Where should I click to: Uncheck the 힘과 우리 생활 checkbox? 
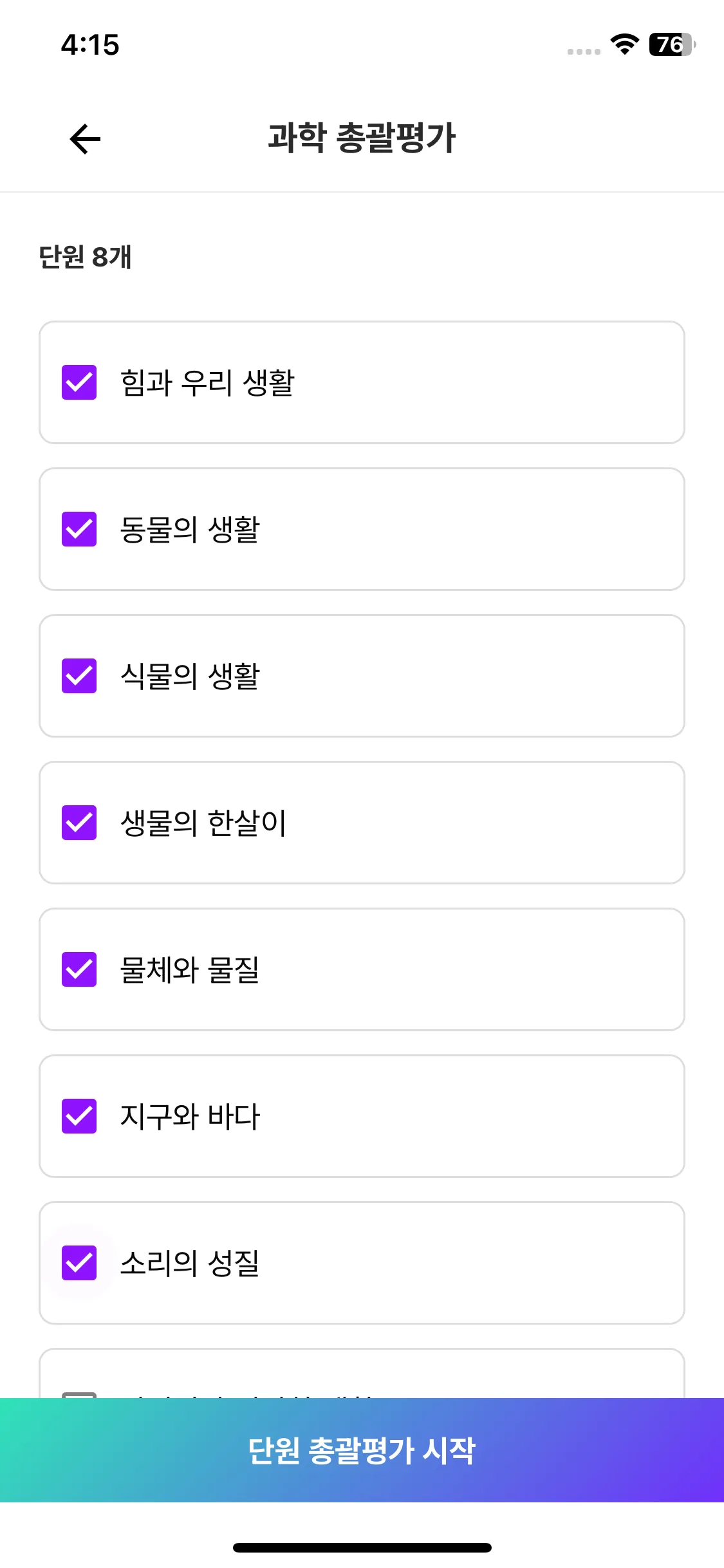(x=79, y=382)
